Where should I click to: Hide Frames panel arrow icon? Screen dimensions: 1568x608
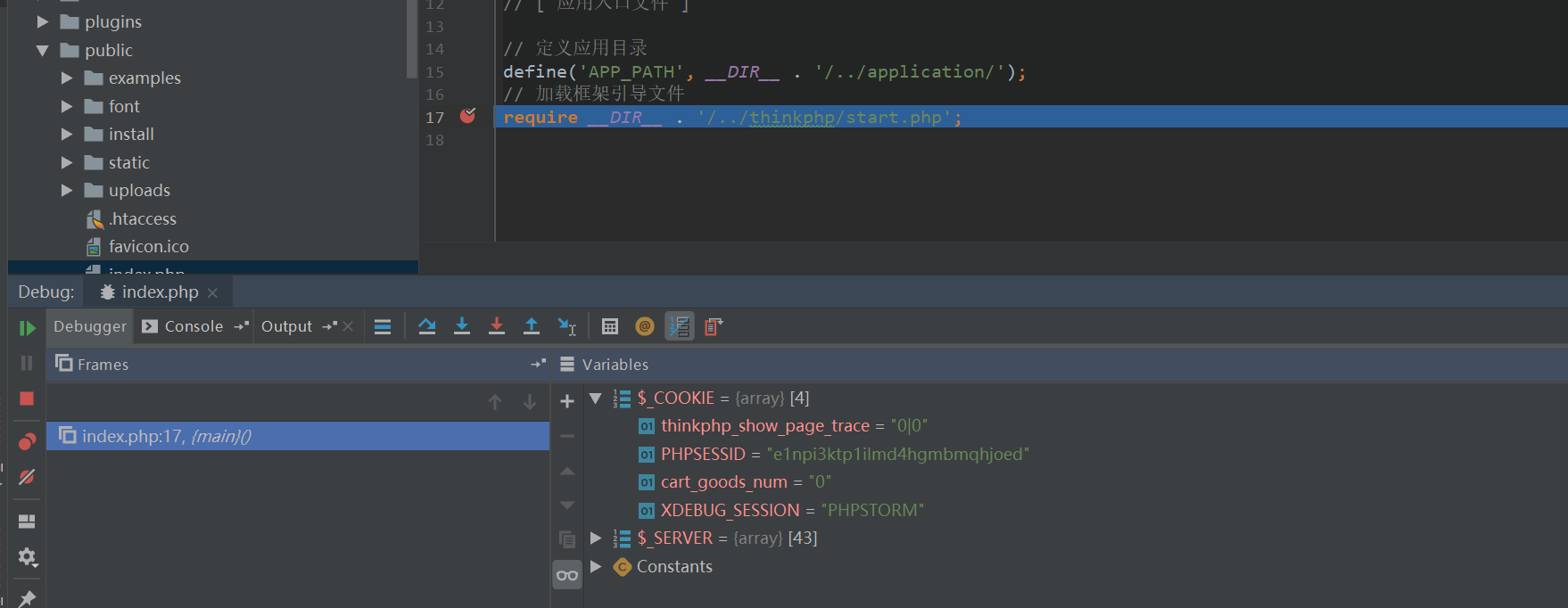538,364
